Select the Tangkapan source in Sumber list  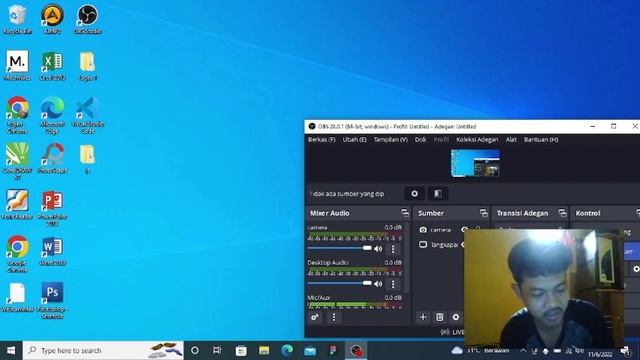(x=440, y=244)
